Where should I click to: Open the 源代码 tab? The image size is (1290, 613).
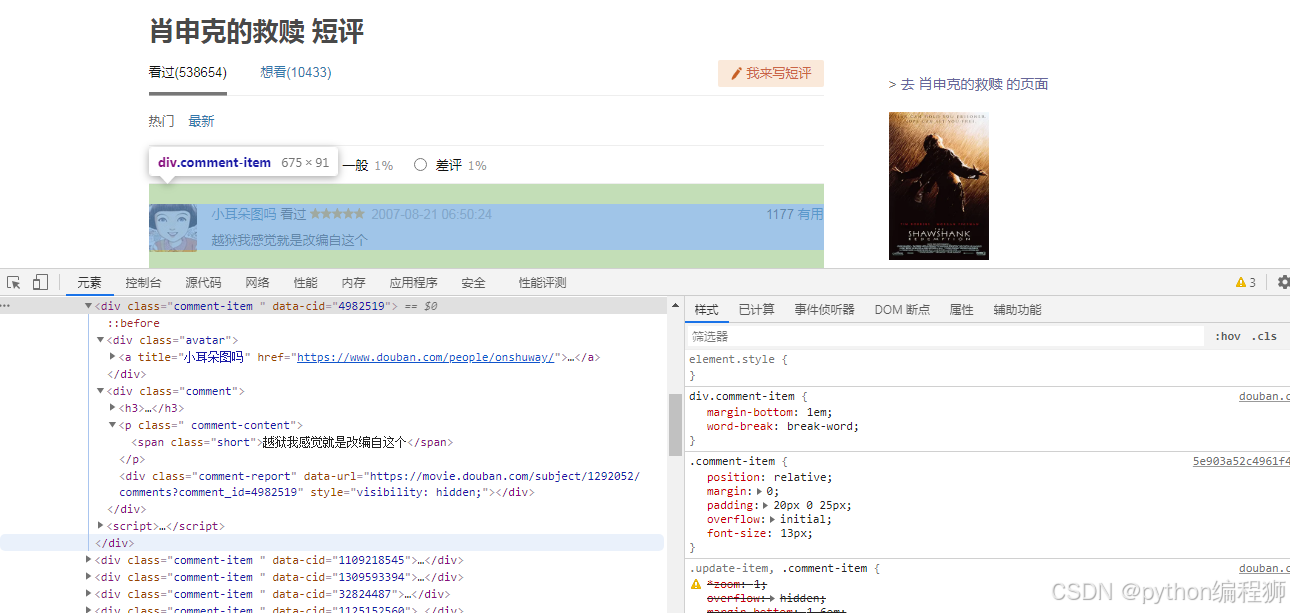[x=203, y=283]
